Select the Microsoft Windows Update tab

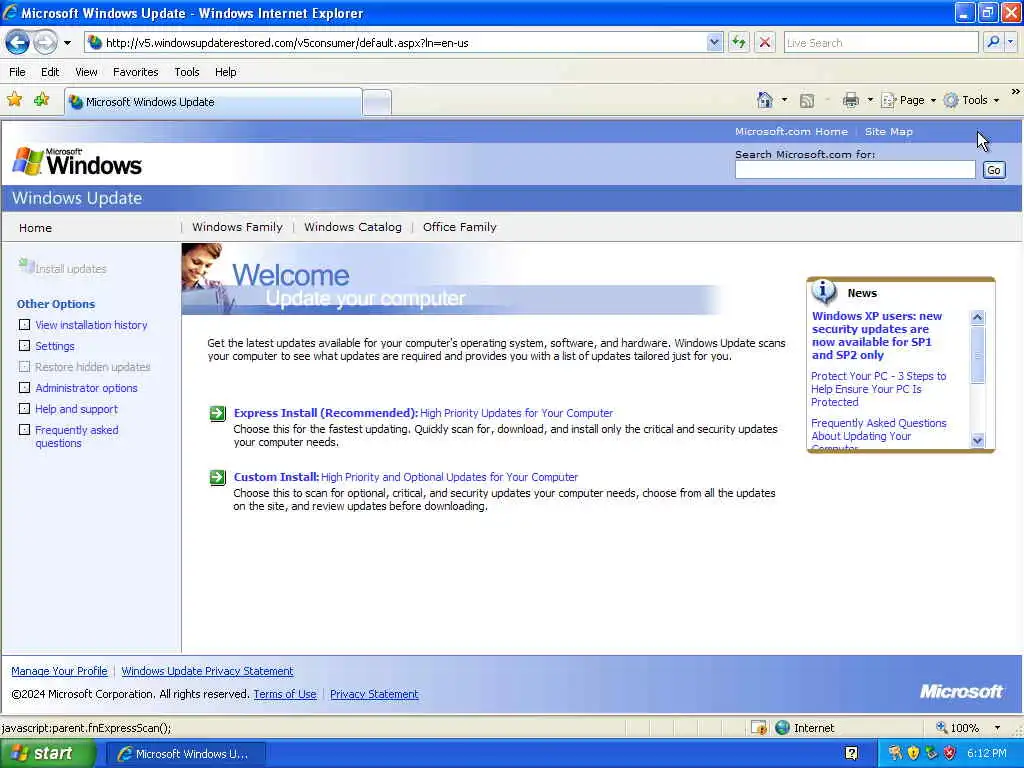tap(213, 102)
